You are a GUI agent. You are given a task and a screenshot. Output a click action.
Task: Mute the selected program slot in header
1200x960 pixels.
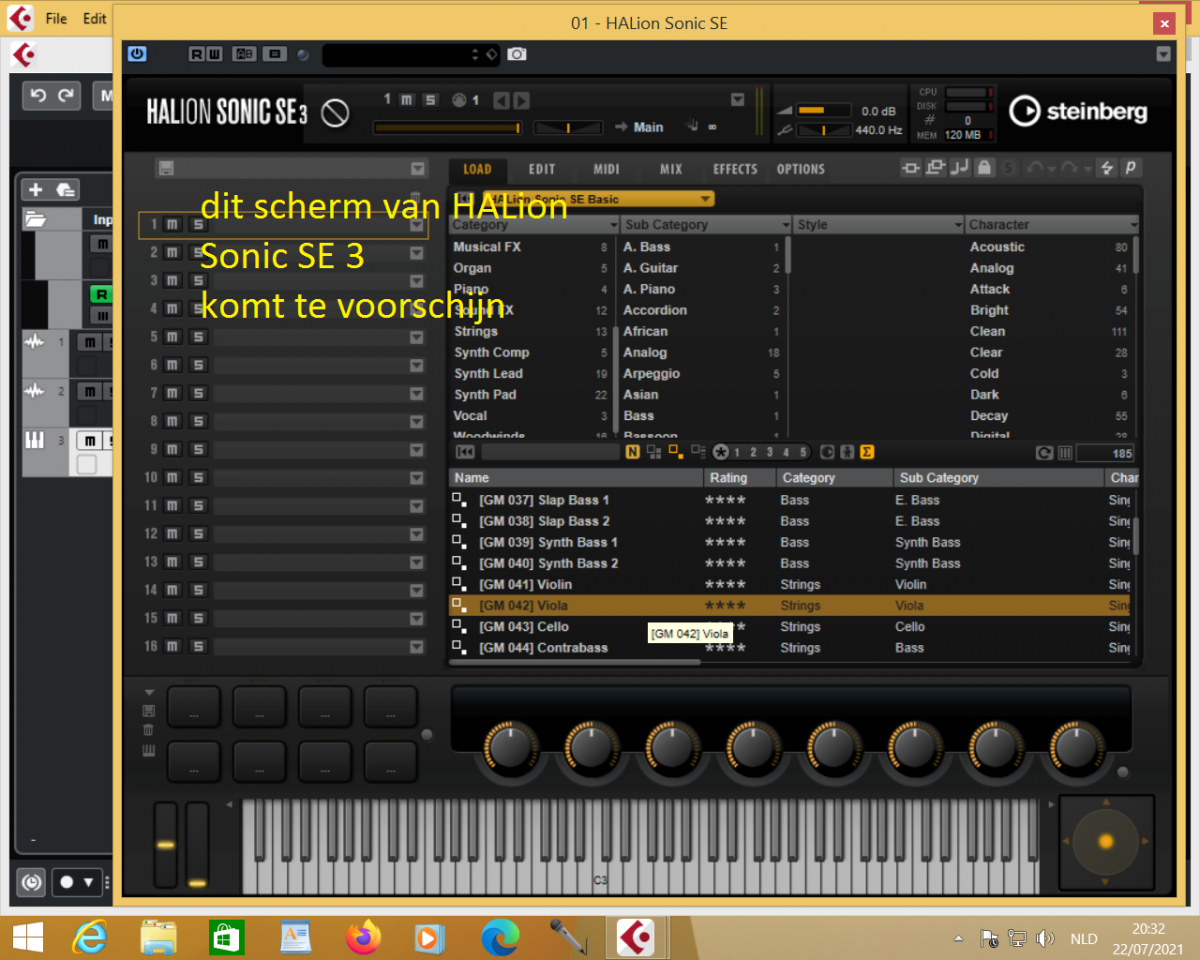(406, 99)
